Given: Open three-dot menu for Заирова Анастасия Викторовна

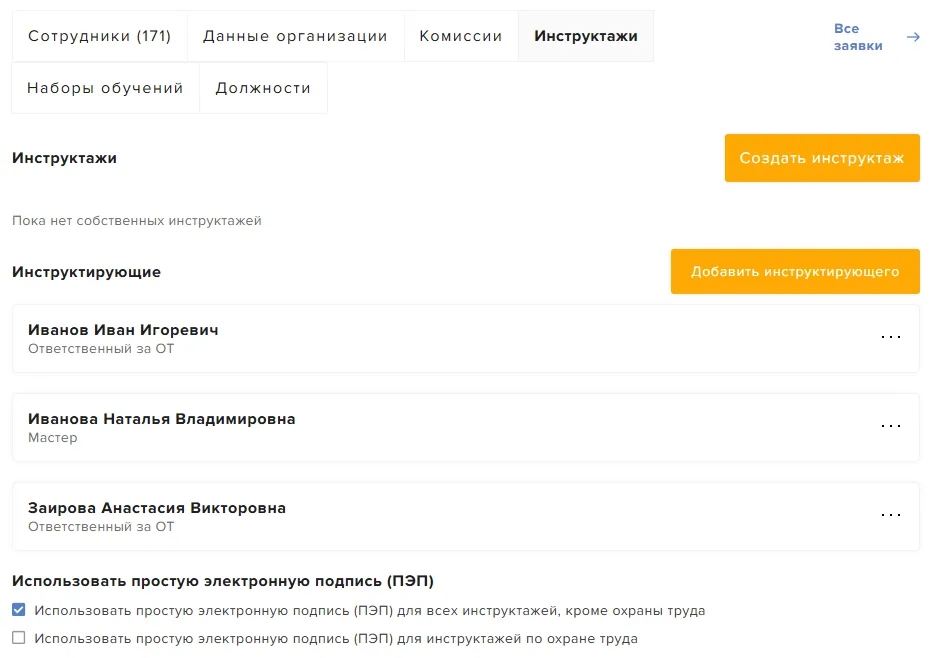Looking at the screenshot, I should (x=891, y=515).
